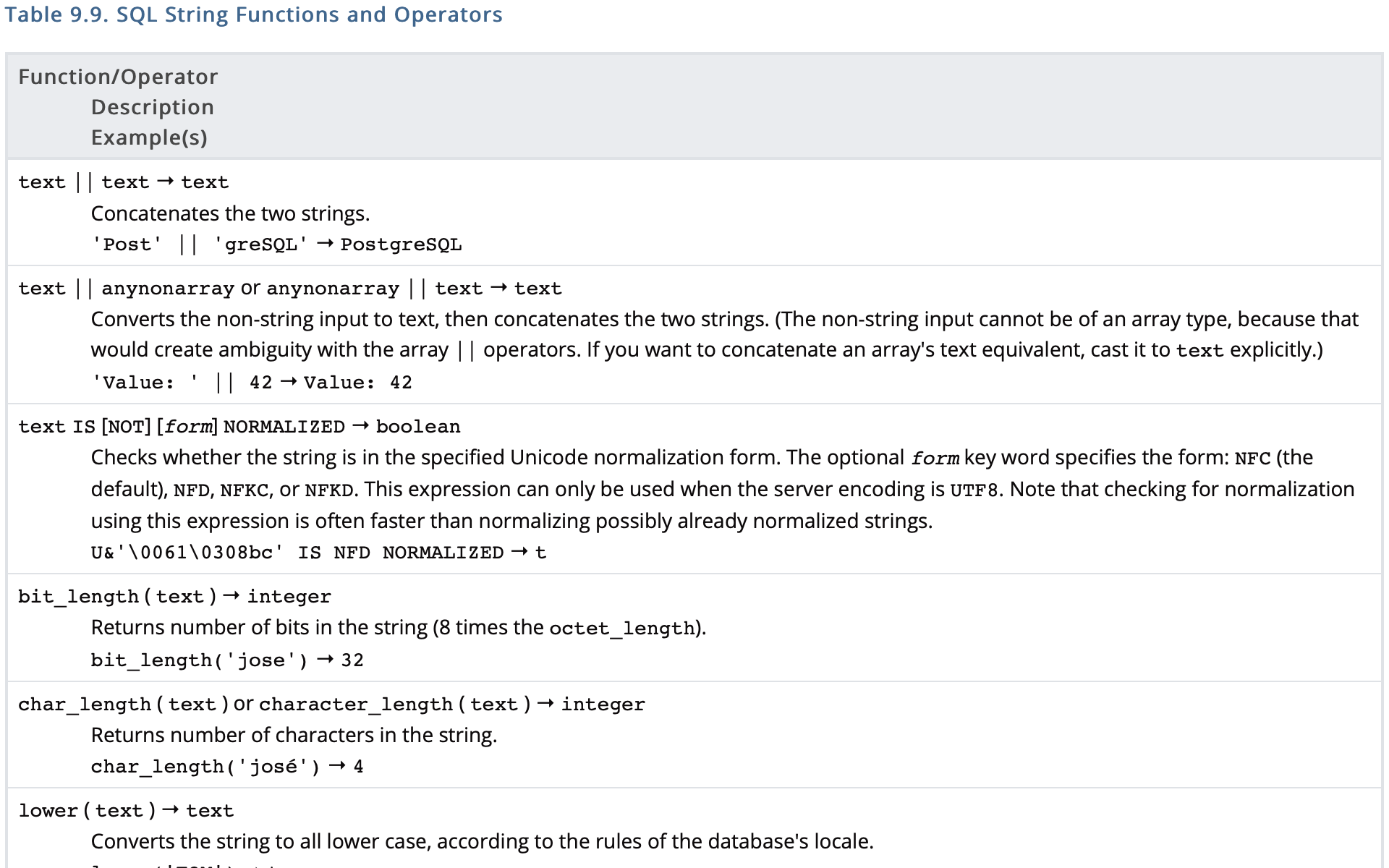Click the octet_length reference in description
Screen dimensions: 1389x868
(x=621, y=629)
